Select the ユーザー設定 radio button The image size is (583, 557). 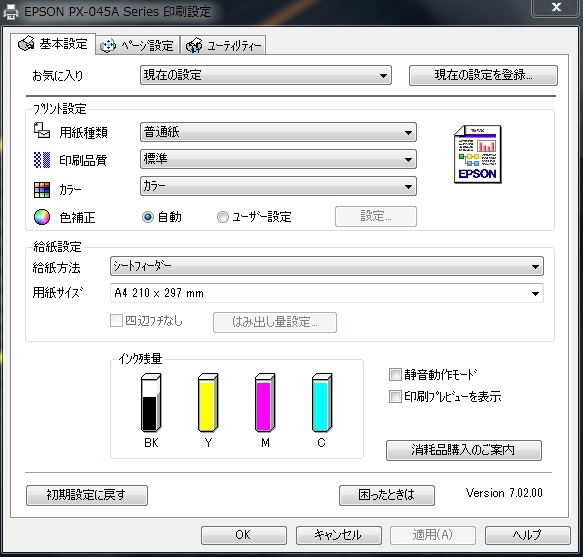pyautogui.click(x=222, y=217)
